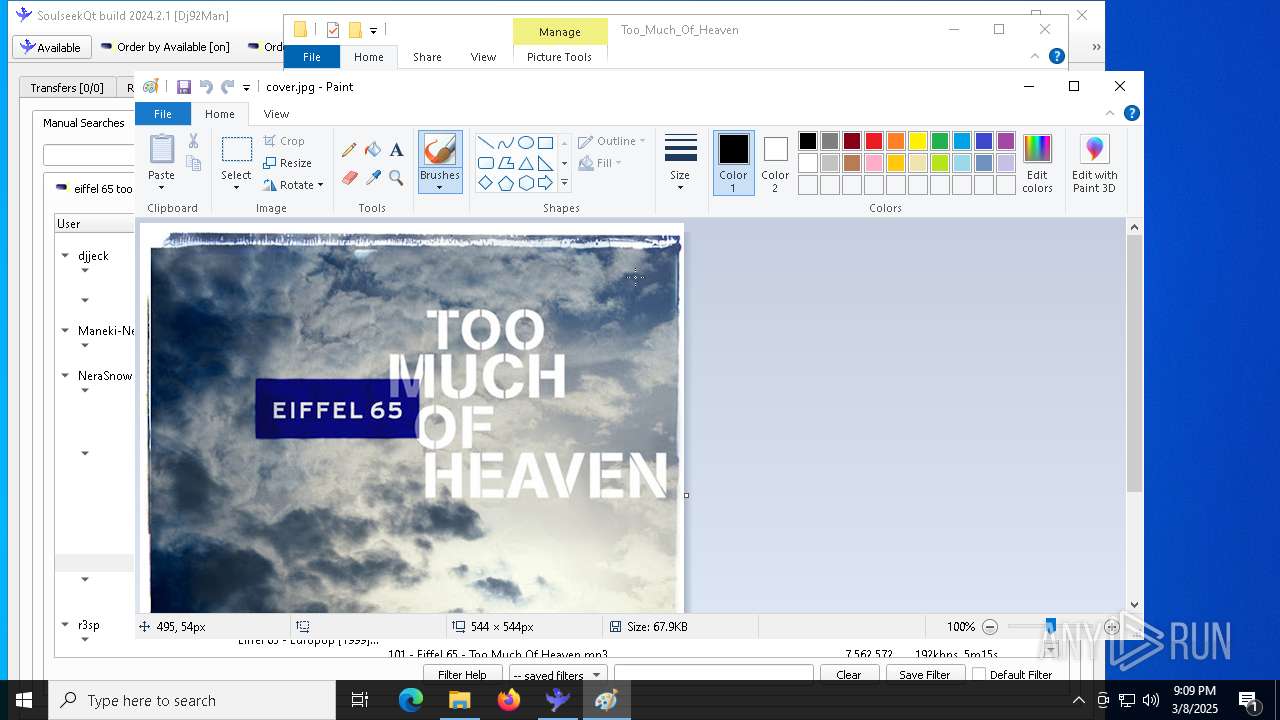The width and height of the screenshot is (1280, 720).
Task: Click the Available status button in Soulseek
Action: pos(52,47)
